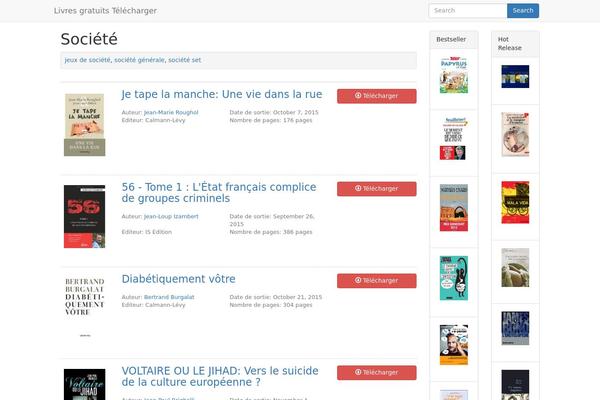This screenshot has height=400, width=600.
Task: Open Papyrus Astérix cover in Bestseller
Action: pyautogui.click(x=454, y=75)
